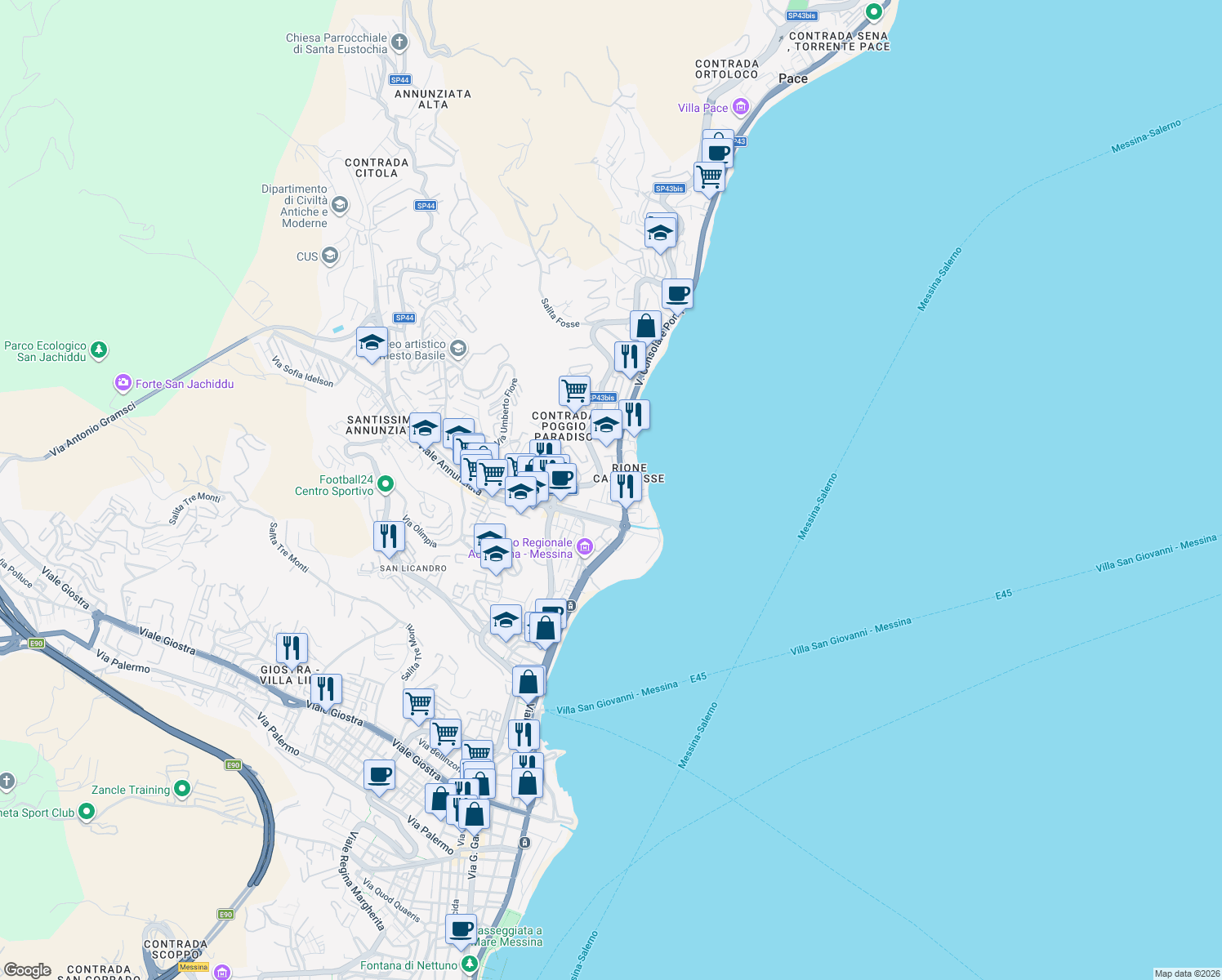Select the church icon at Chiesa di Santa Eustochia

click(399, 40)
